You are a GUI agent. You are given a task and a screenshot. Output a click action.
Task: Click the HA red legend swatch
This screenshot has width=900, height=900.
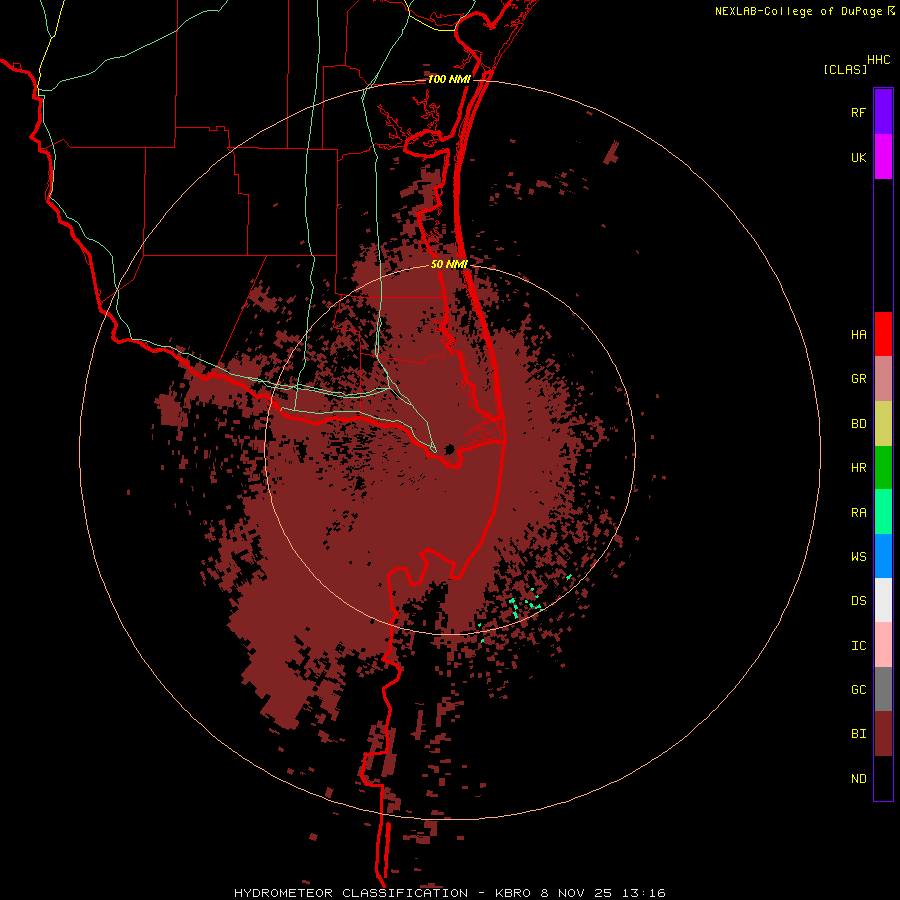point(883,334)
